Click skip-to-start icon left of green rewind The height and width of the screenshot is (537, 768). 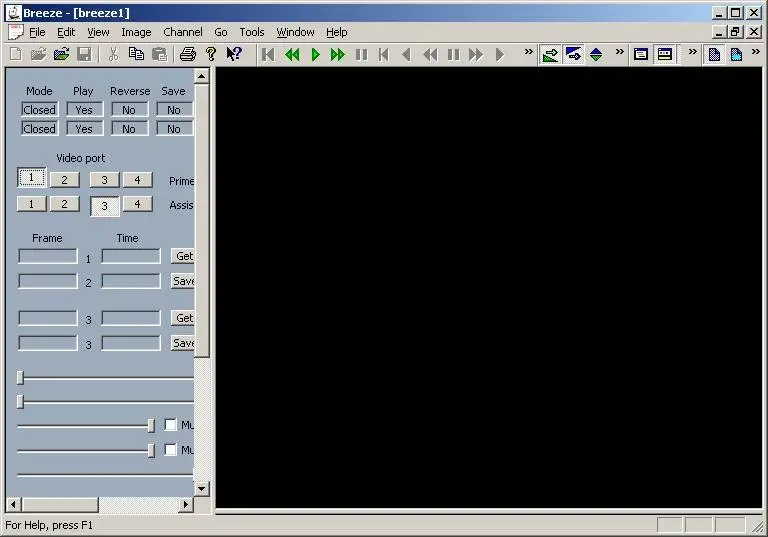click(x=268, y=54)
